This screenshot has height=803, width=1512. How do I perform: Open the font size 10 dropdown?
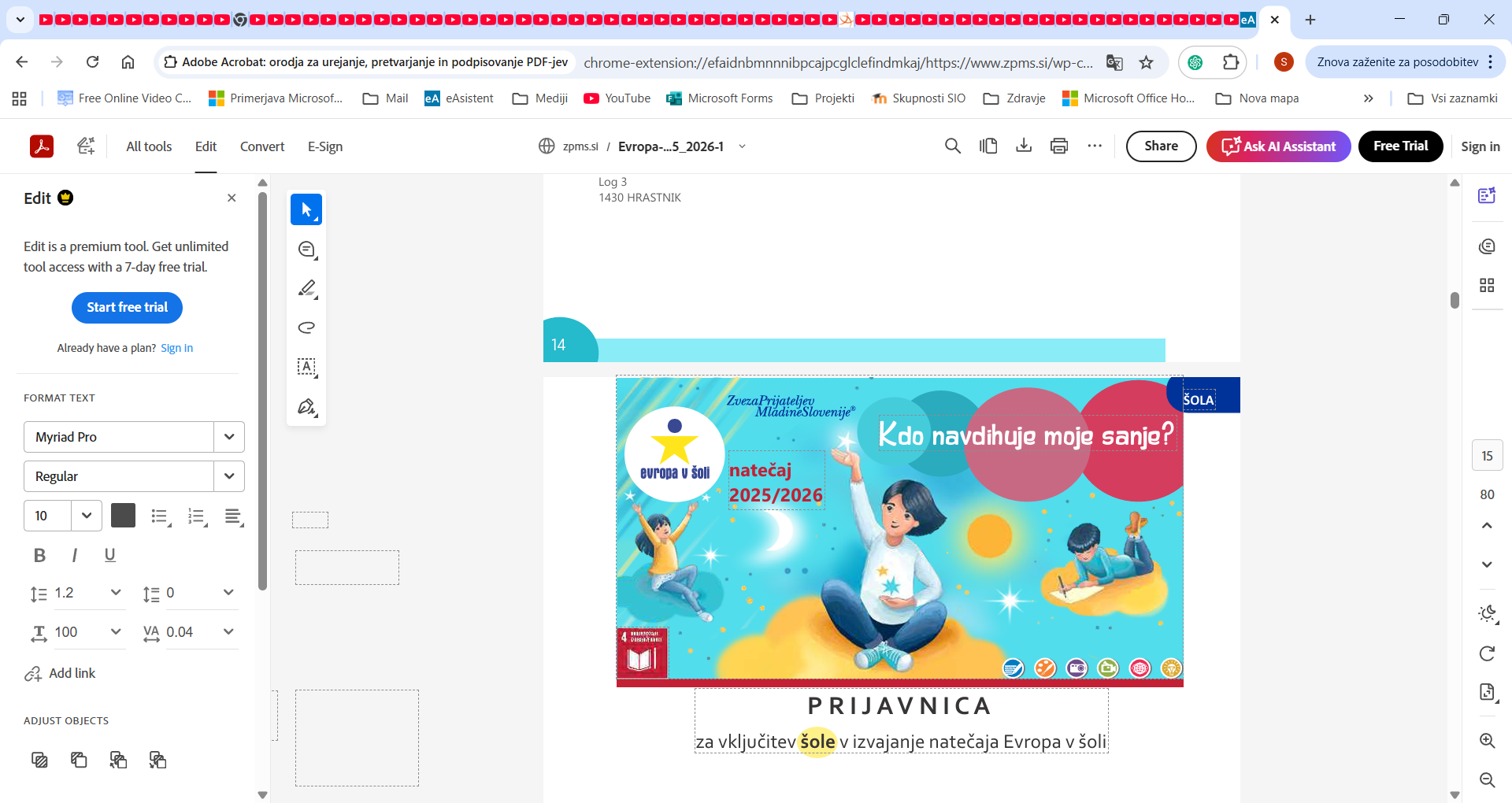[87, 516]
